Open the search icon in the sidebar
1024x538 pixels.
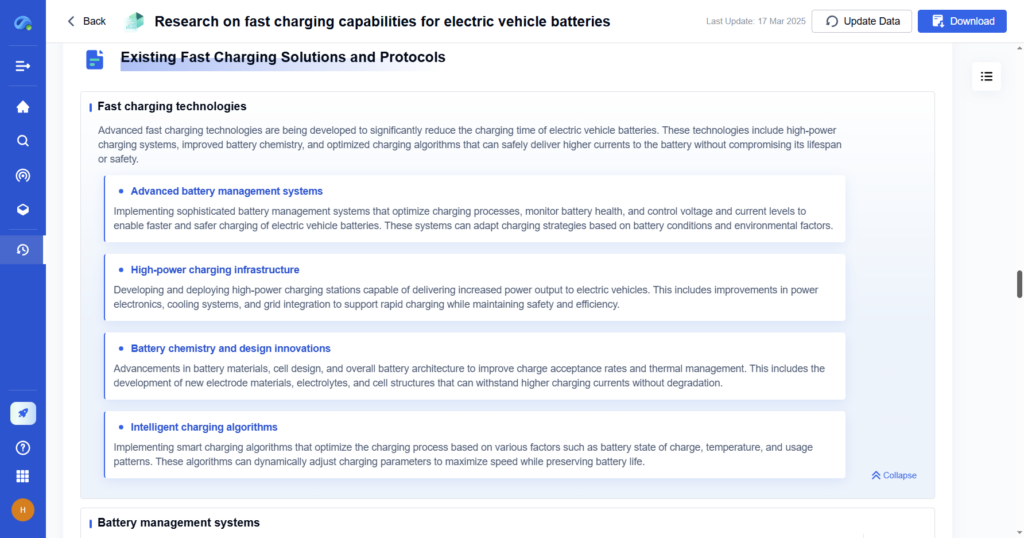click(22, 141)
